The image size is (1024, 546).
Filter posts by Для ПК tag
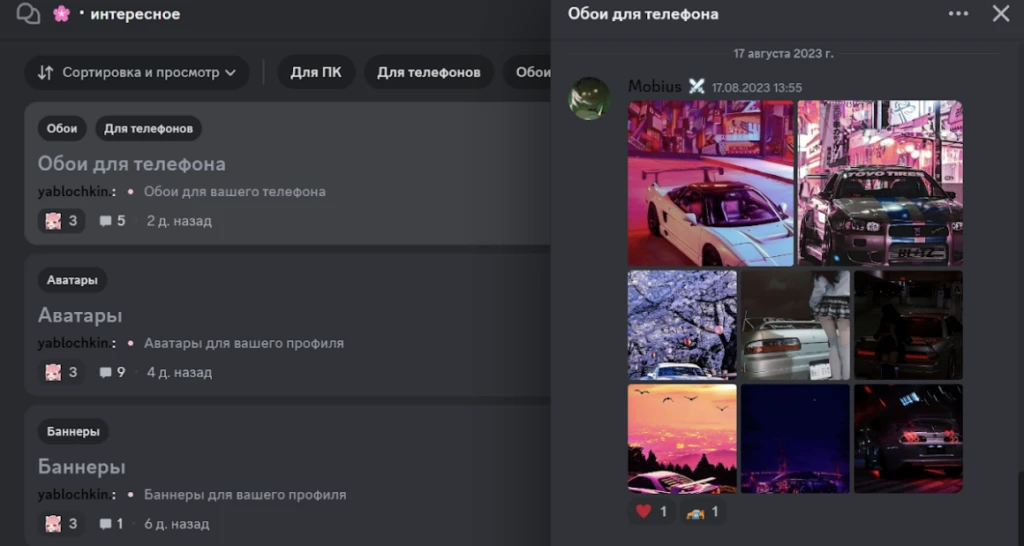pyautogui.click(x=316, y=72)
